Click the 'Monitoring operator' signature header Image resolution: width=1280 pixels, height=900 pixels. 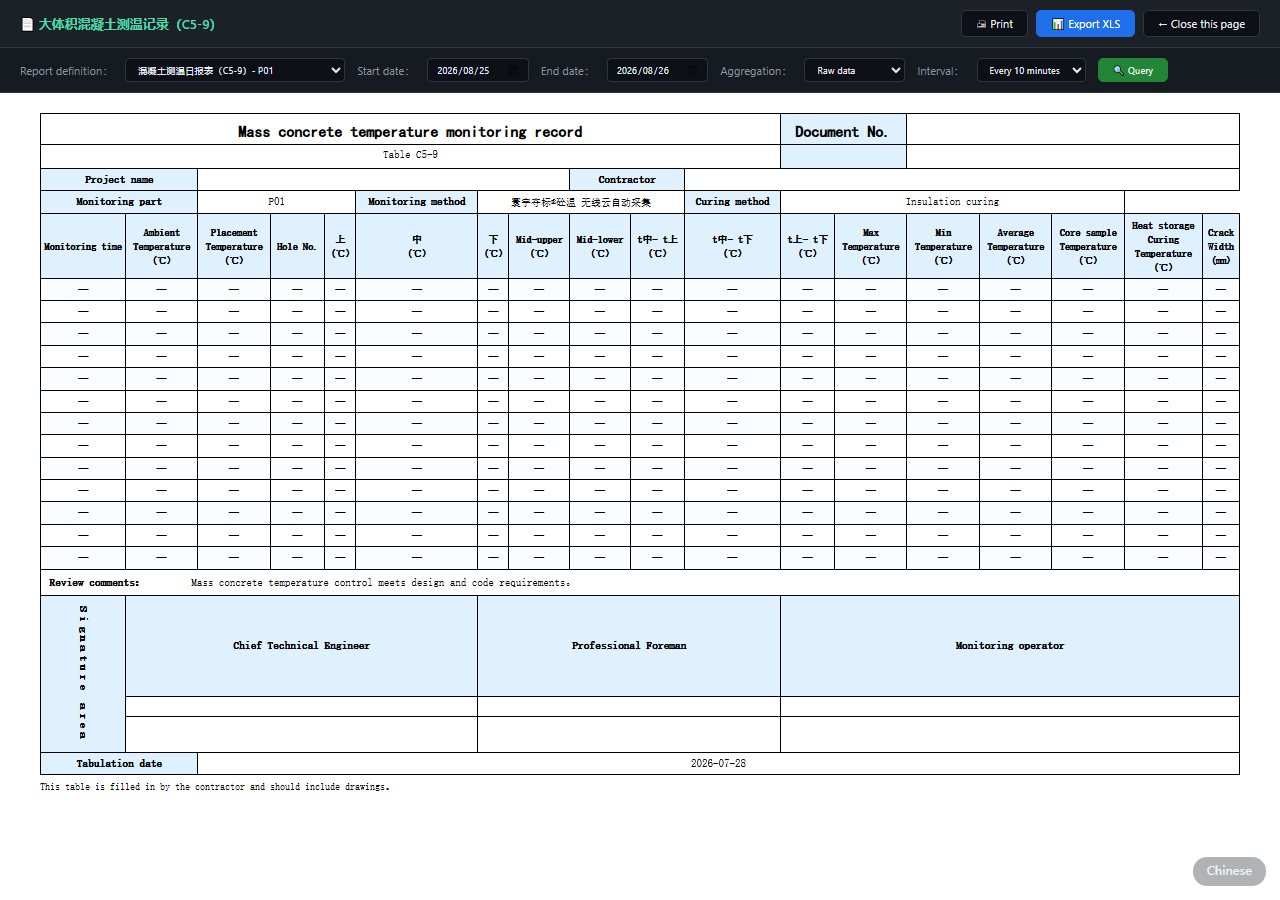pyautogui.click(x=1010, y=646)
